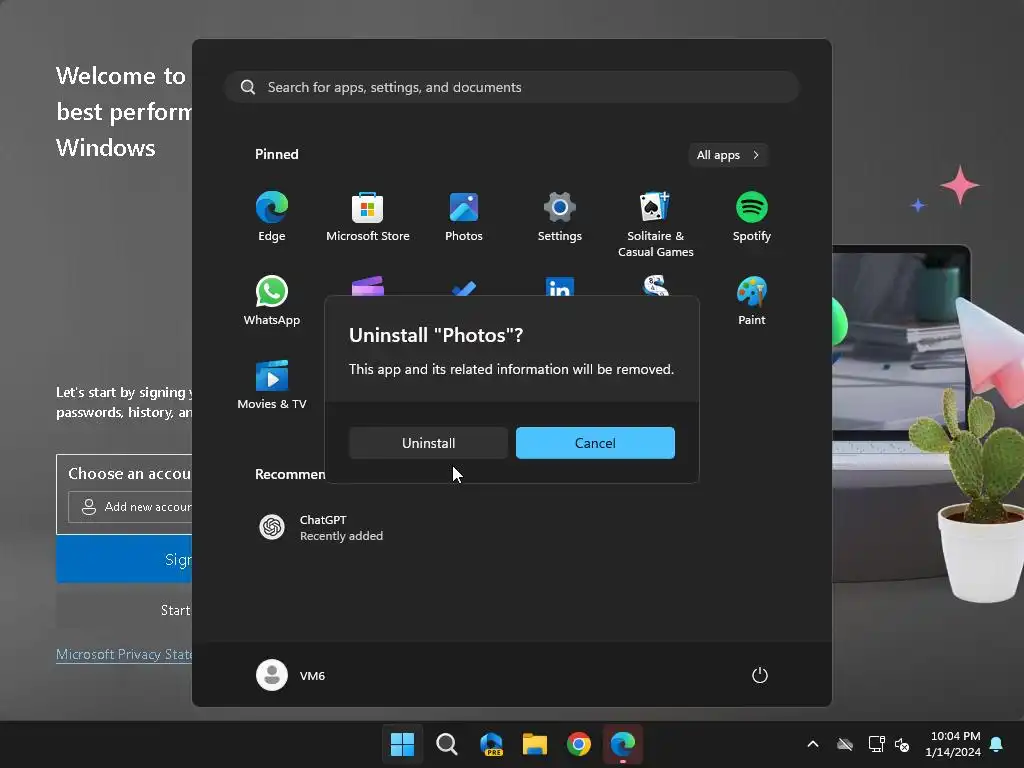Open Outlook PRE icon on taskbar
The height and width of the screenshot is (768, 1024).
click(x=491, y=744)
